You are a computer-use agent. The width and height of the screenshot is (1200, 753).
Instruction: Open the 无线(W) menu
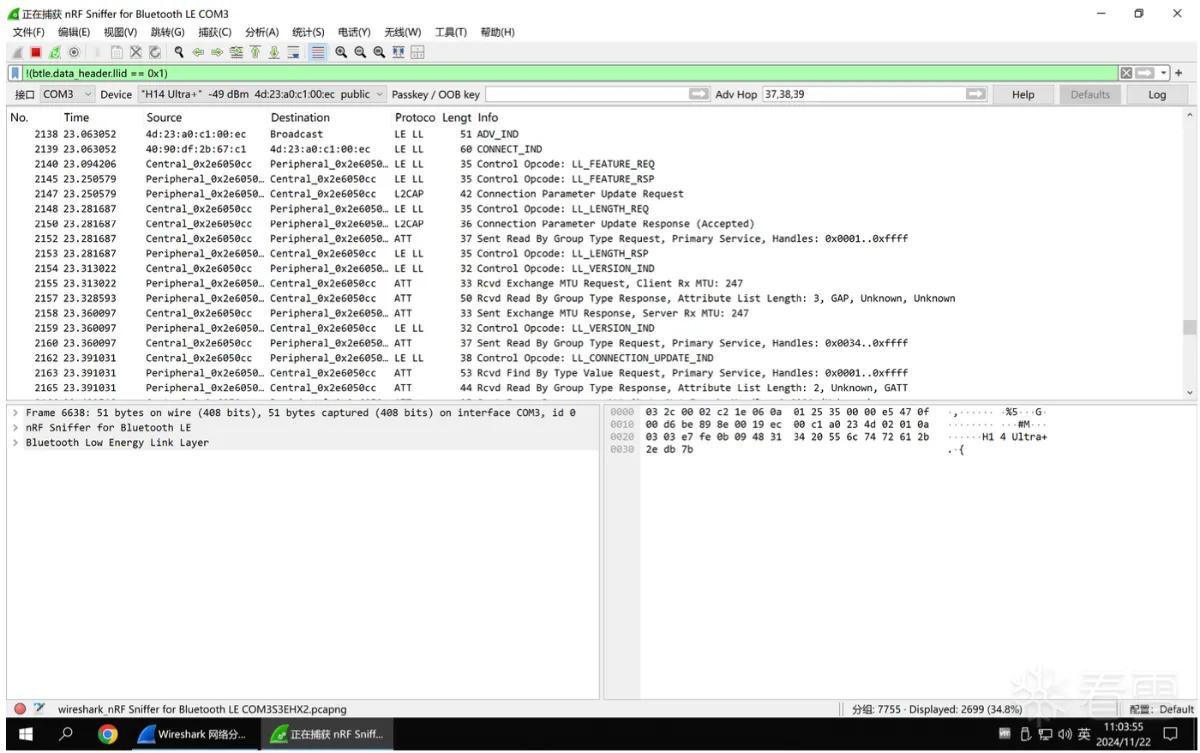tap(403, 32)
